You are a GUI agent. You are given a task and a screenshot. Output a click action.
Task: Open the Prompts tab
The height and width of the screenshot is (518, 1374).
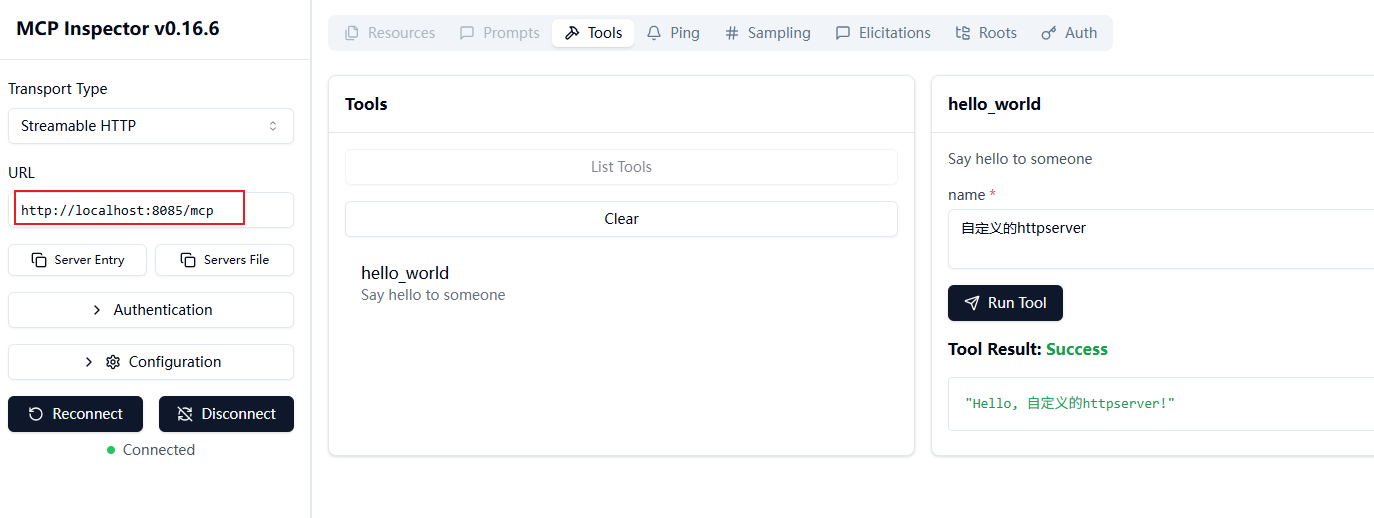pyautogui.click(x=499, y=33)
